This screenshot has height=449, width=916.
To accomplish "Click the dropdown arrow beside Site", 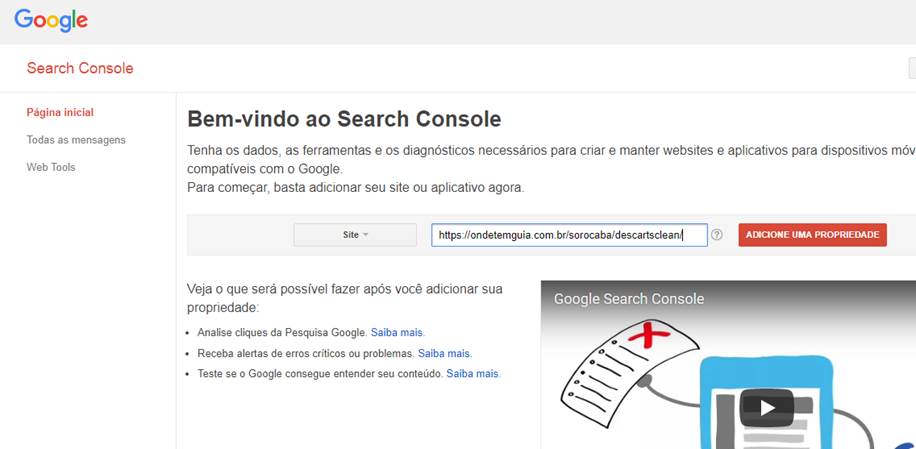I will (366, 235).
